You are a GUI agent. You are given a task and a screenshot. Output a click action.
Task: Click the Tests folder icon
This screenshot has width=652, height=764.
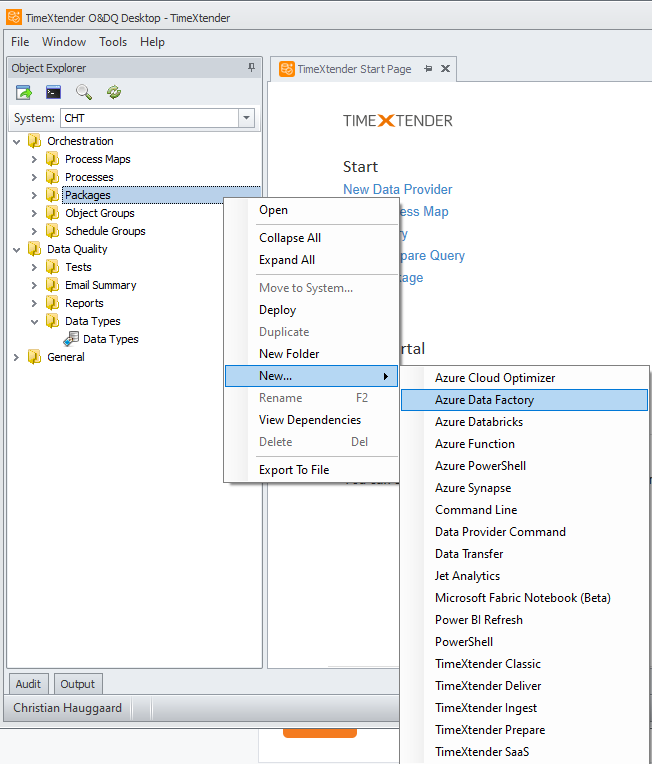pos(53,267)
